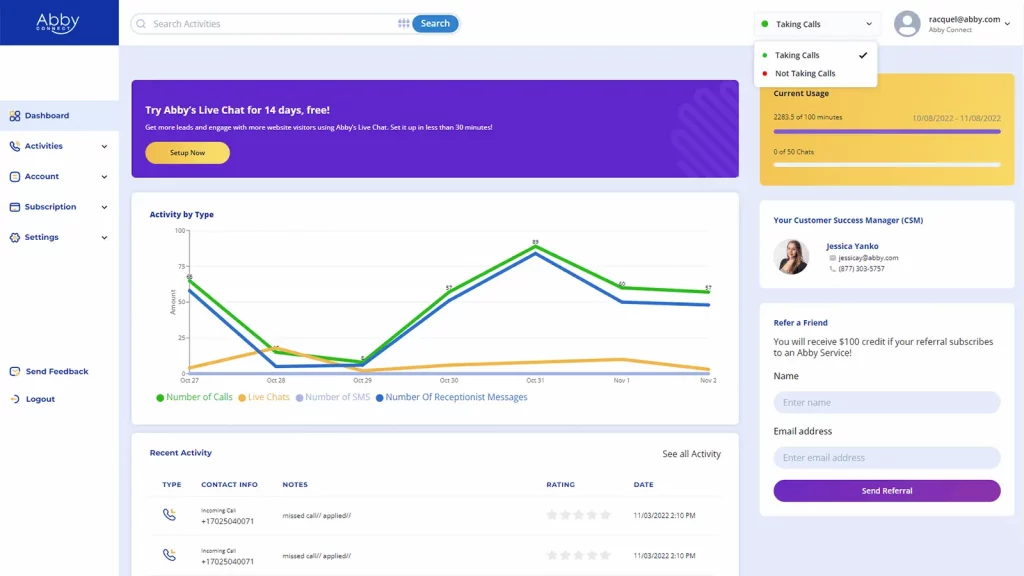Click the Logout arrow icon
This screenshot has height=576, width=1024.
pos(15,399)
